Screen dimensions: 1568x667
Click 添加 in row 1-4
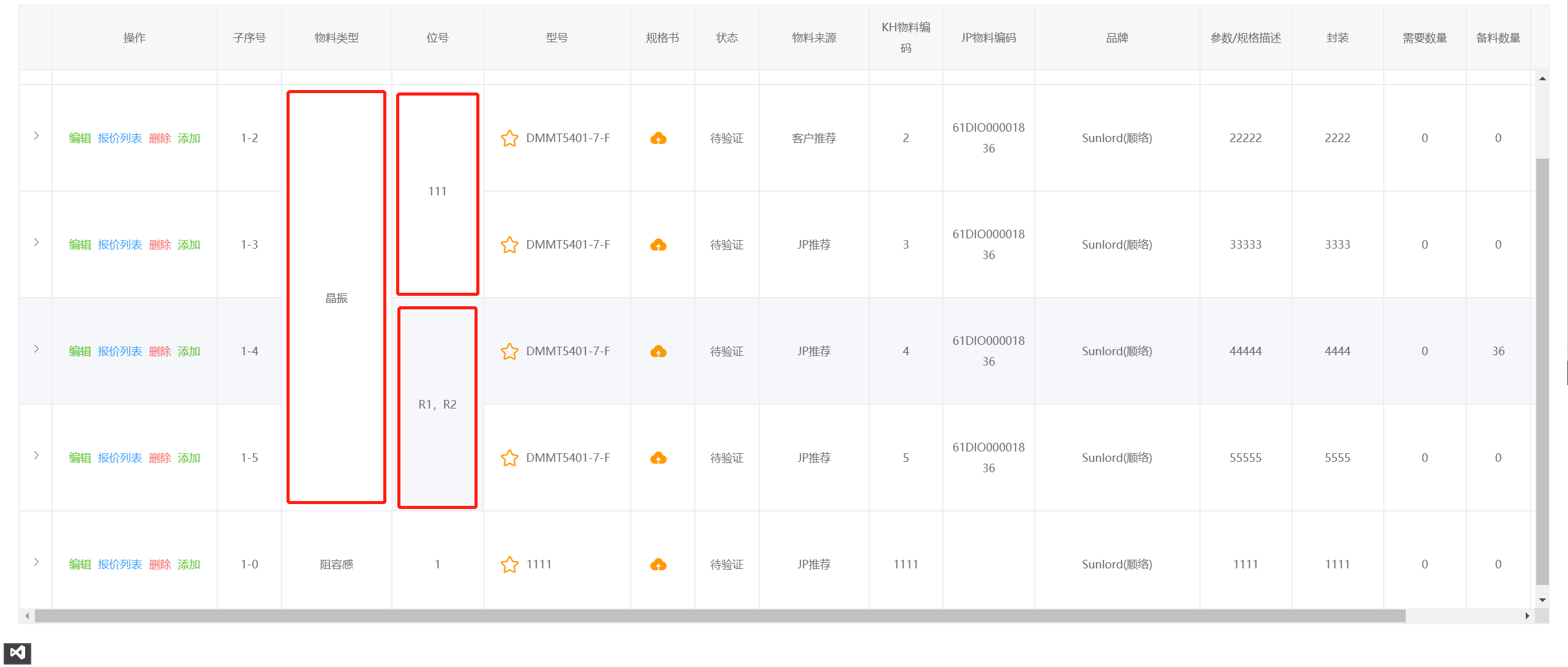tap(189, 351)
